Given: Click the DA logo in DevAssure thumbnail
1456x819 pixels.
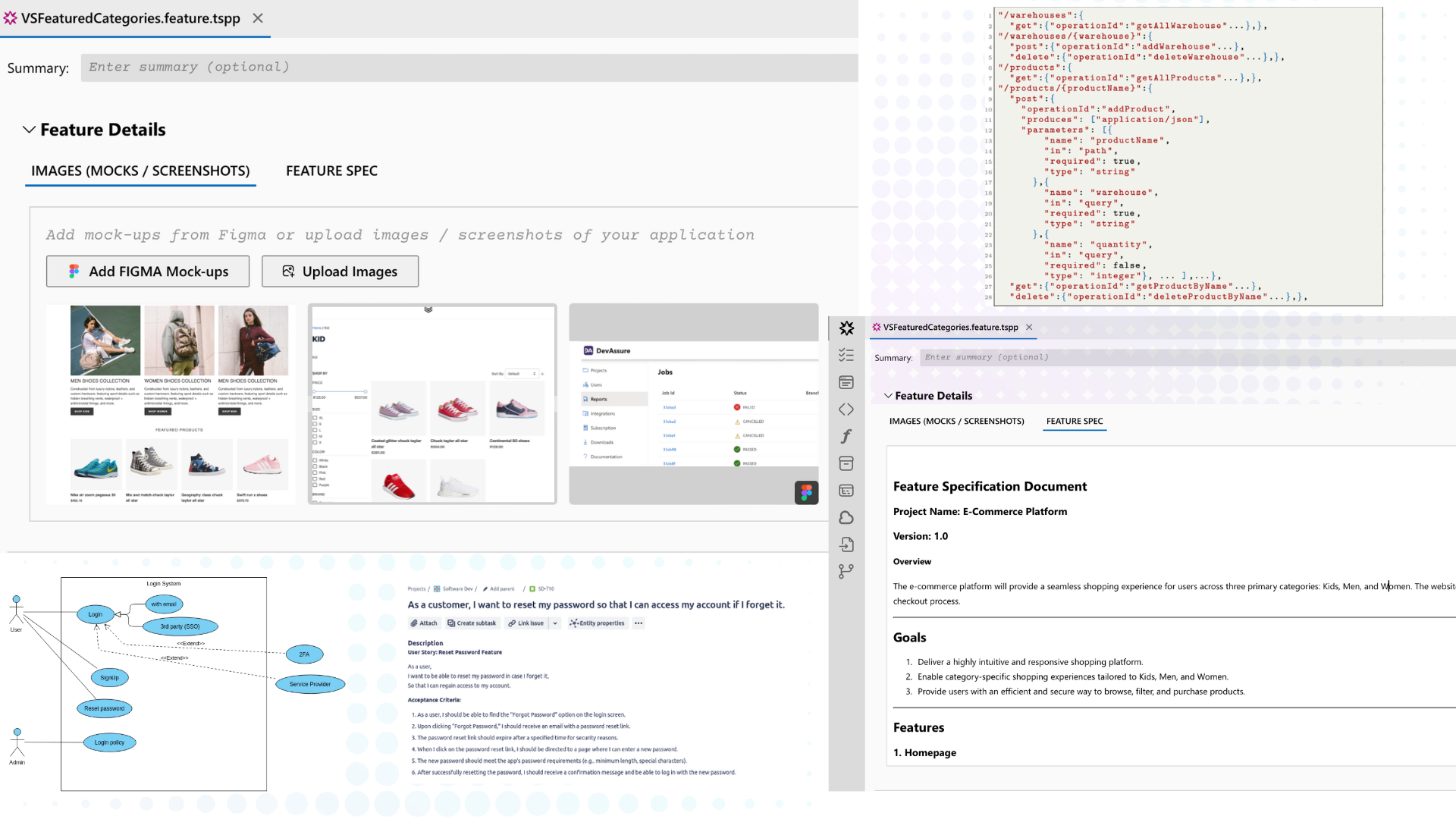Looking at the screenshot, I should coord(588,350).
